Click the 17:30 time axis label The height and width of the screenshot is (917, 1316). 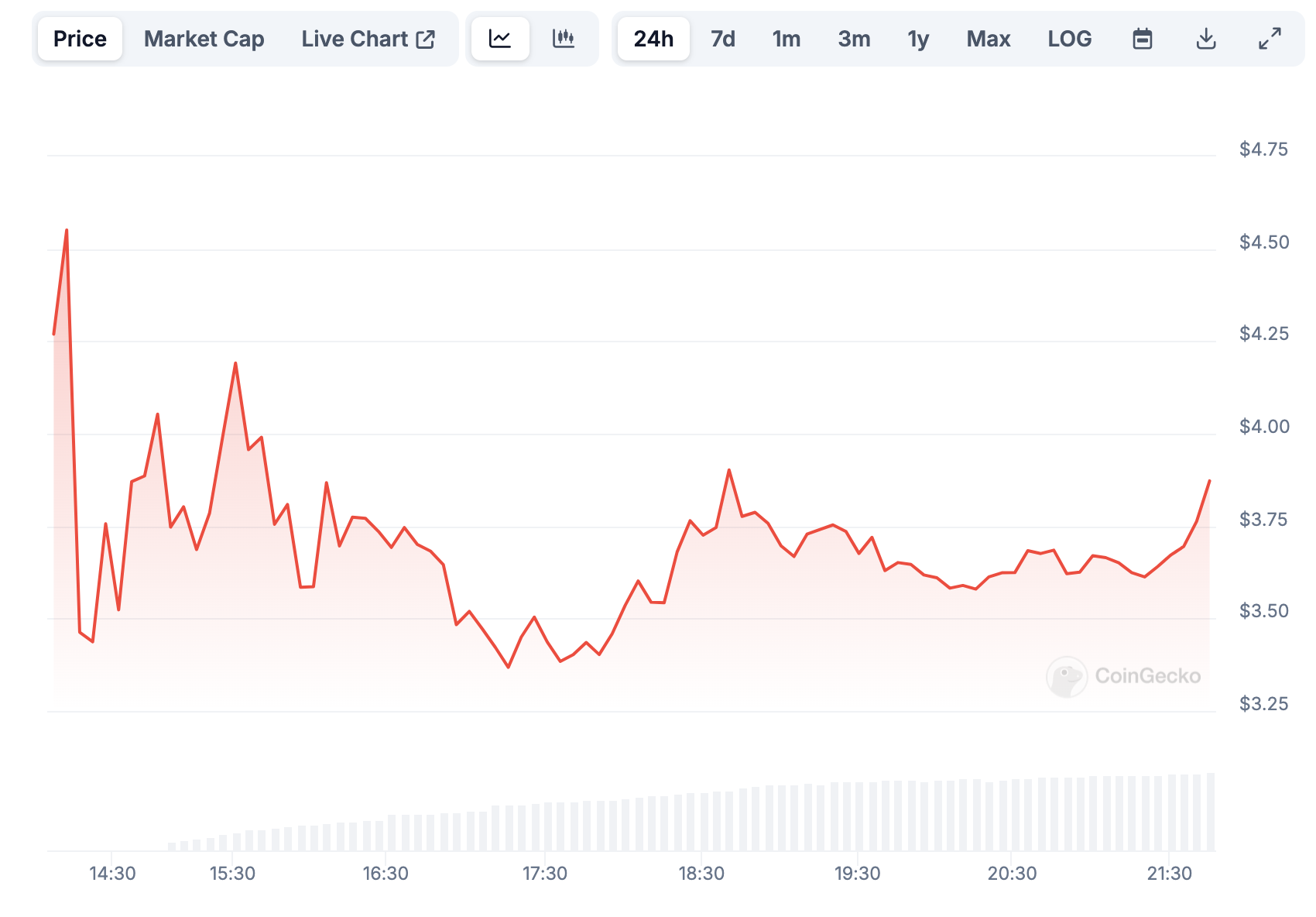pyautogui.click(x=545, y=874)
